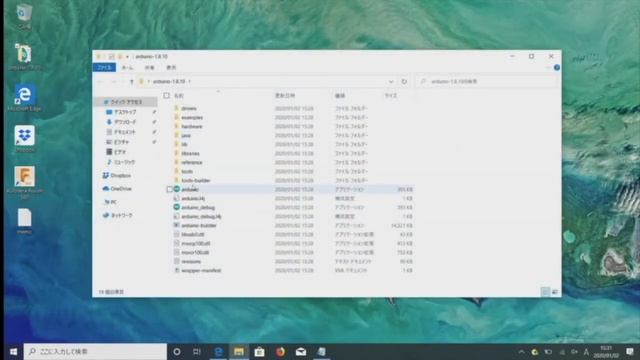Select the libusb0.dll file icon
This screenshot has width=640, height=360.
pos(177,234)
